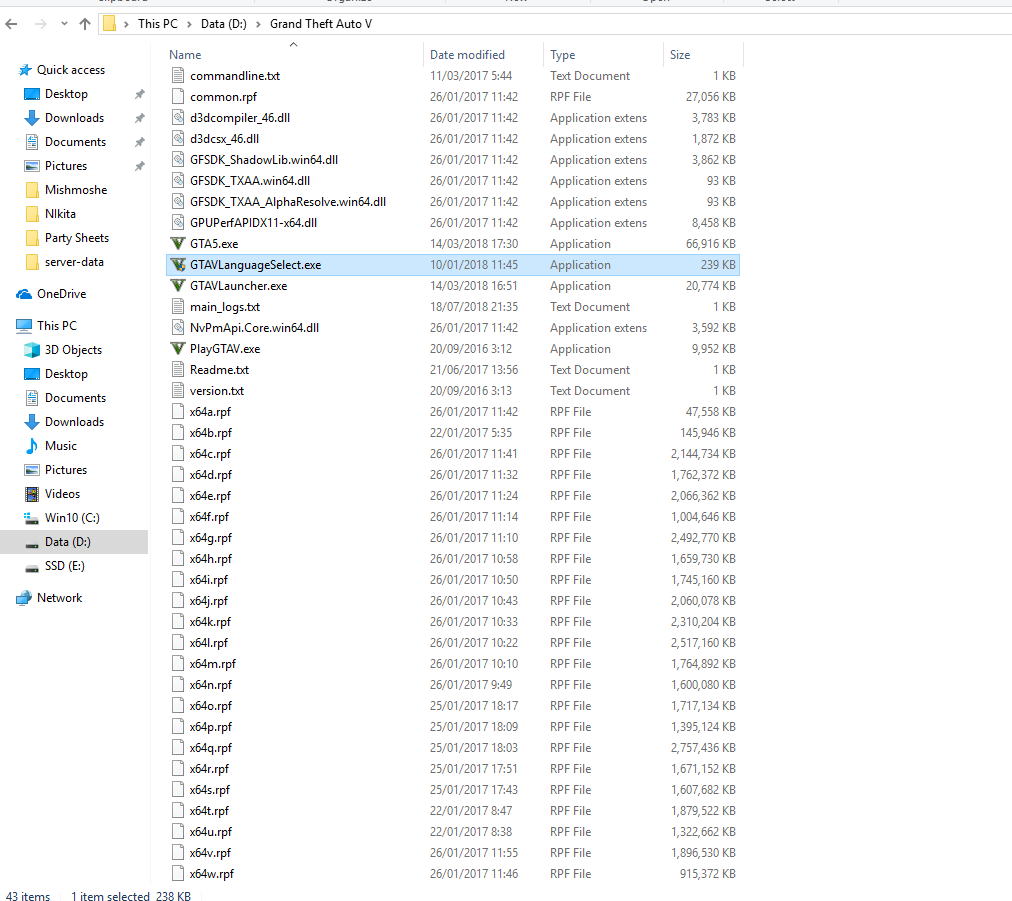This screenshot has width=1012, height=901.
Task: Open the recent locations dropdown arrow
Action: click(x=63, y=23)
